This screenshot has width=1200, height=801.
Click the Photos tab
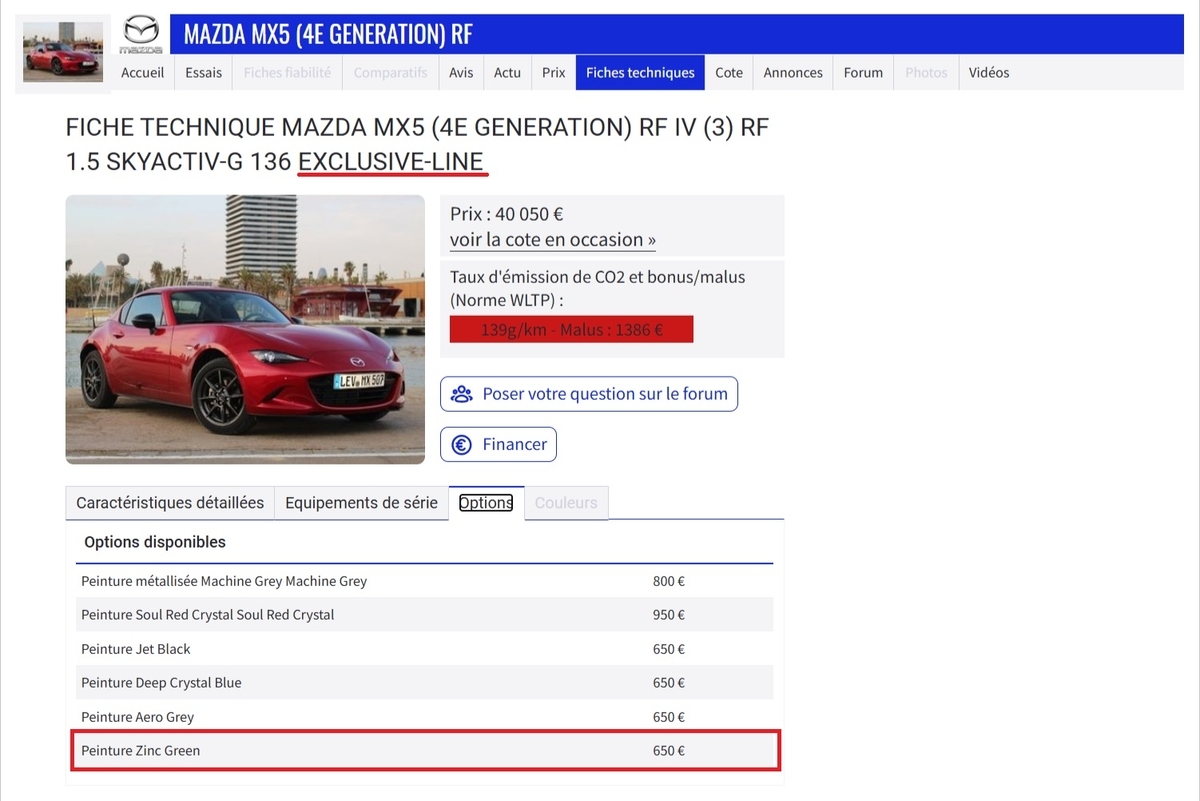click(926, 73)
